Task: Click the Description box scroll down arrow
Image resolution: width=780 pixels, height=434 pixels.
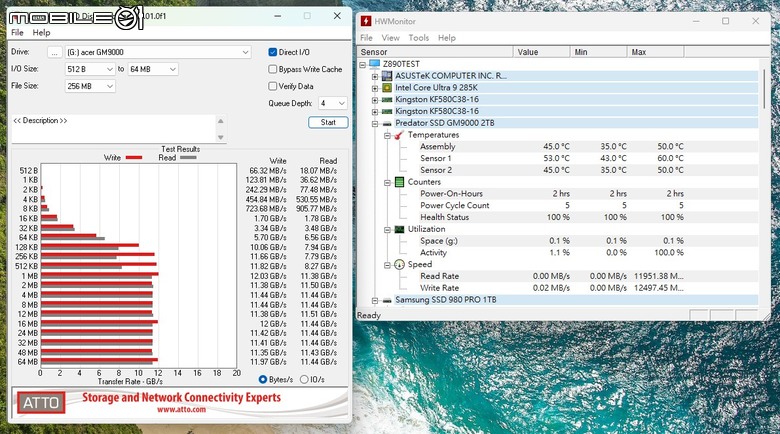Action: [221, 137]
